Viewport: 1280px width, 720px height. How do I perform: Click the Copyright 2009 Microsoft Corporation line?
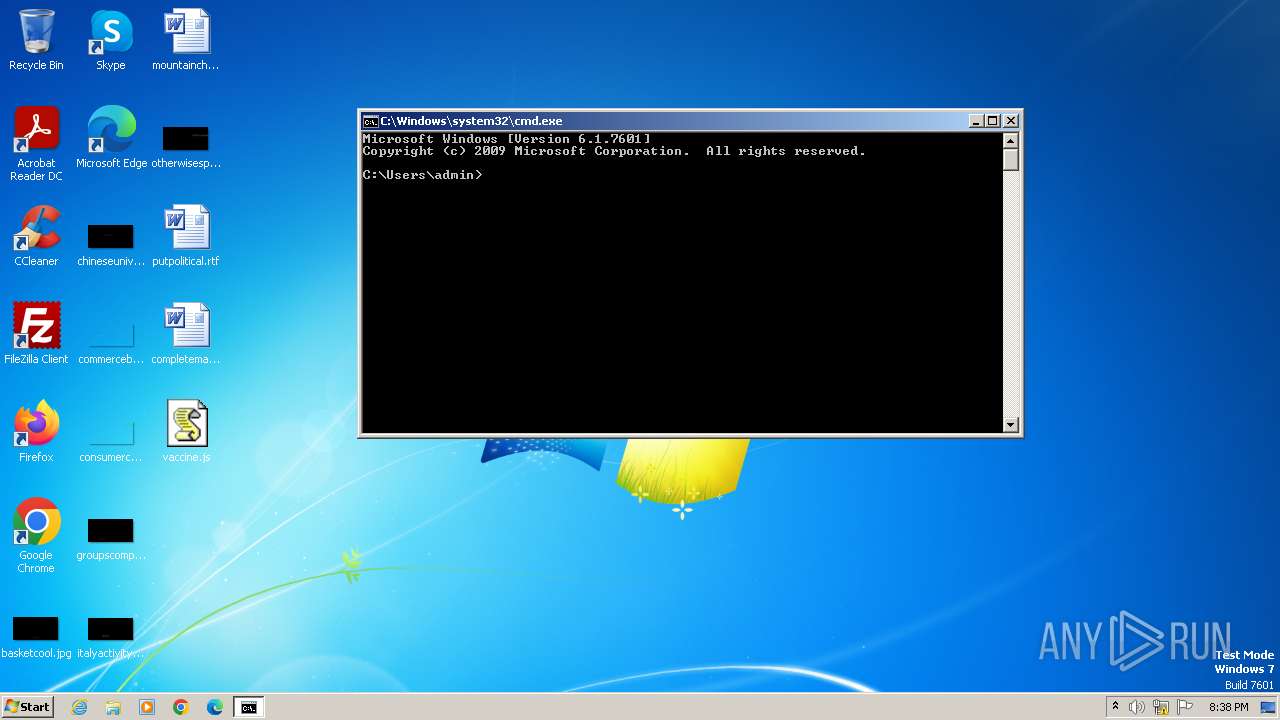coord(614,151)
